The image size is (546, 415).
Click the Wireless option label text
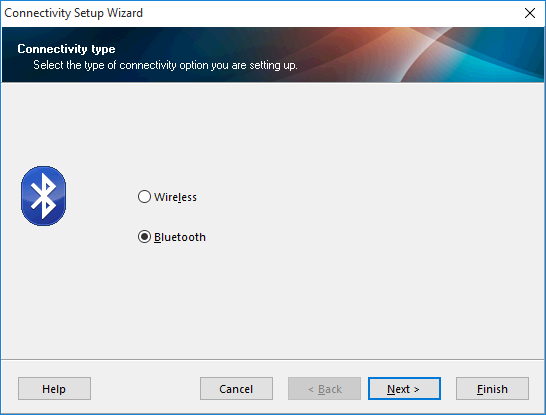point(175,197)
